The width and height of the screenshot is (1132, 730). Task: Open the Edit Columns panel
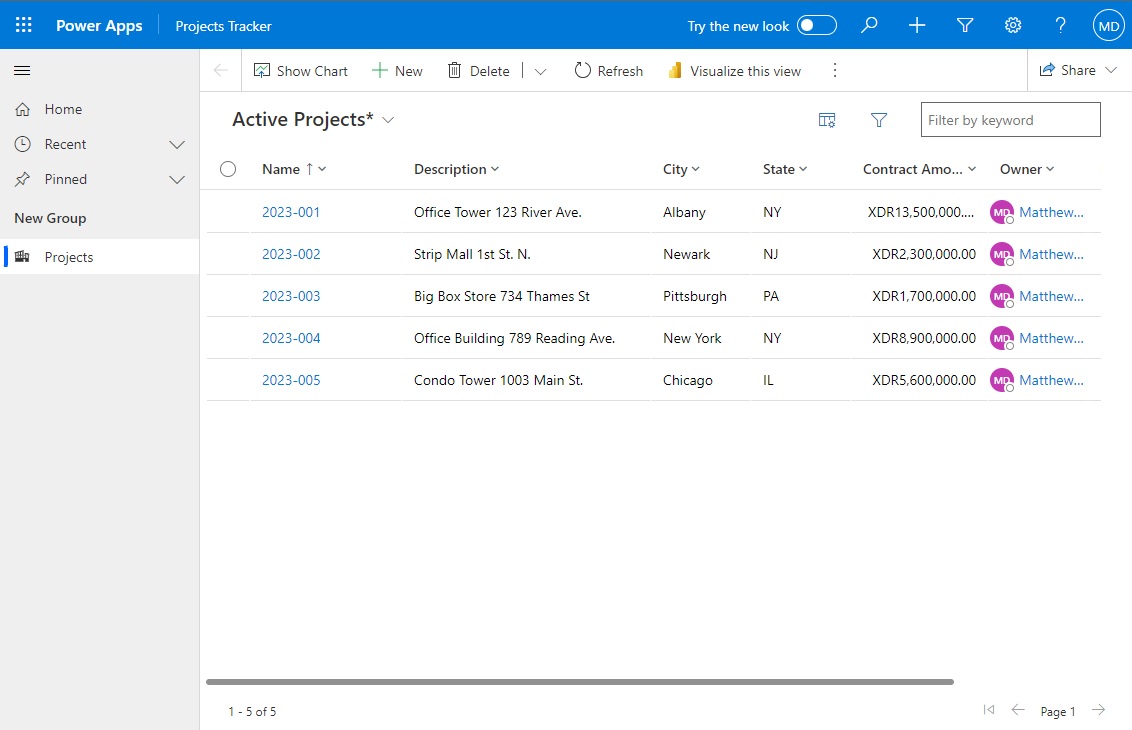coord(827,119)
